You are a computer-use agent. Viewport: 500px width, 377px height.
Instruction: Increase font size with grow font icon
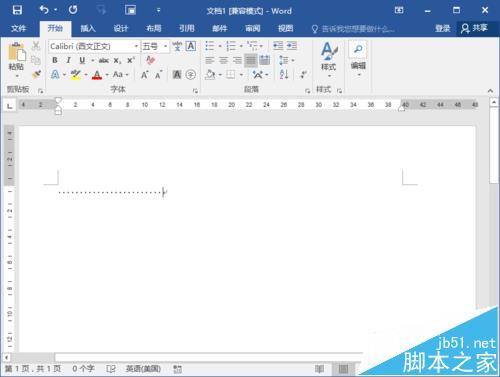(144, 75)
